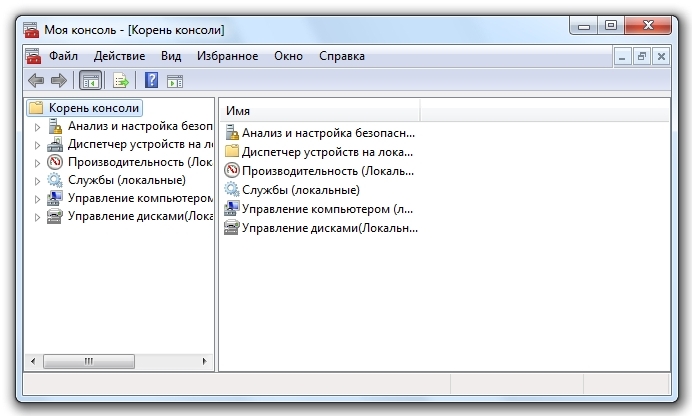
Task: Open the Файл menu
Action: [x=63, y=56]
